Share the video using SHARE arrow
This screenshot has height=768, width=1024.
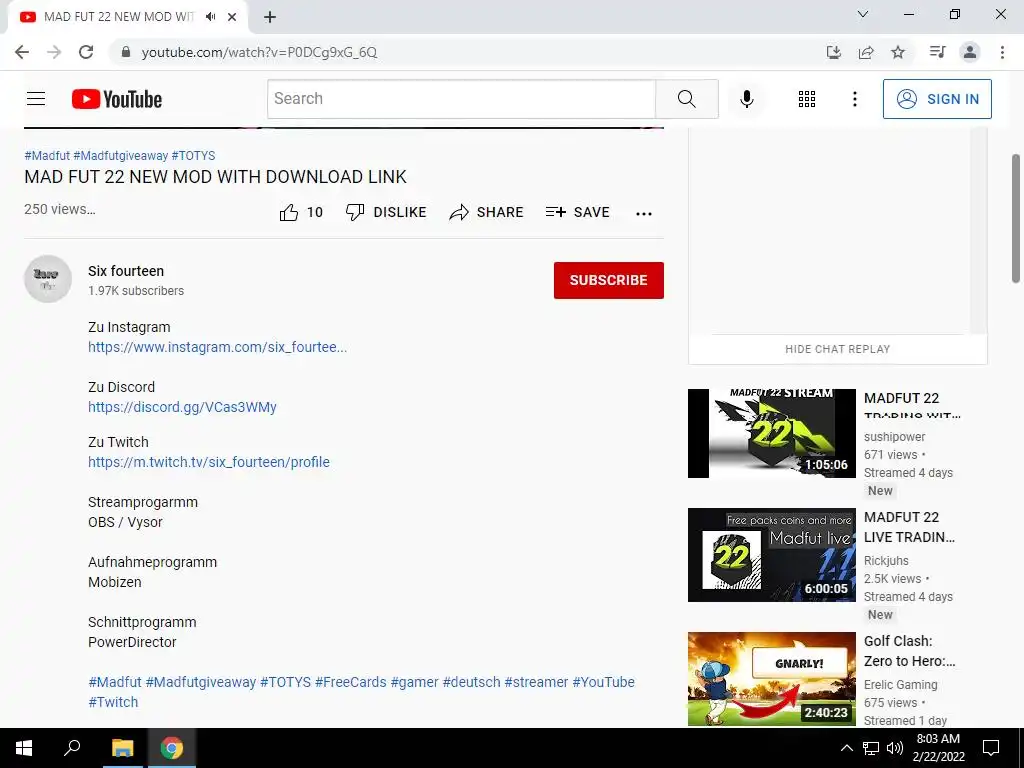click(487, 212)
